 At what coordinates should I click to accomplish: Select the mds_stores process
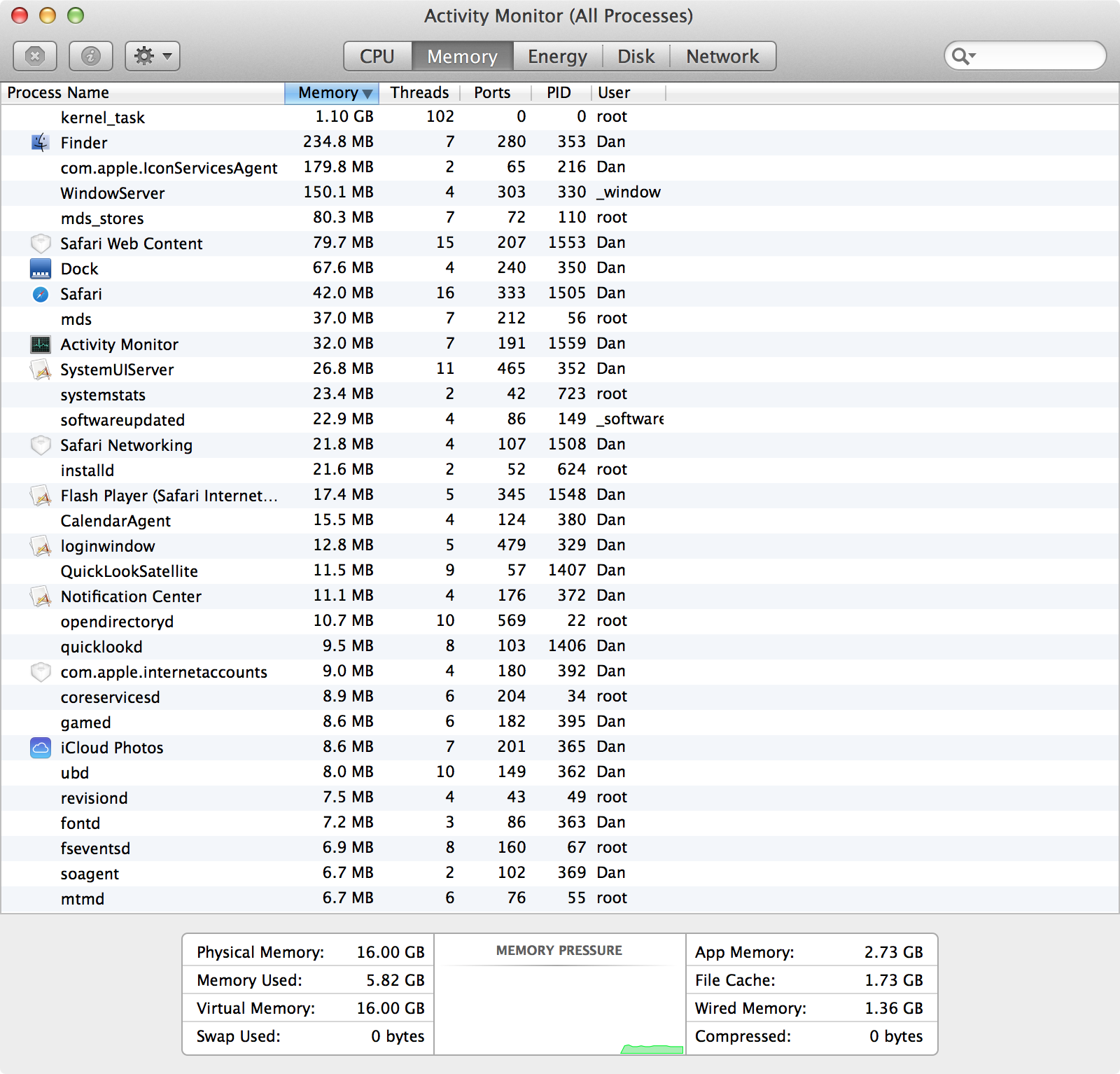pos(560,218)
